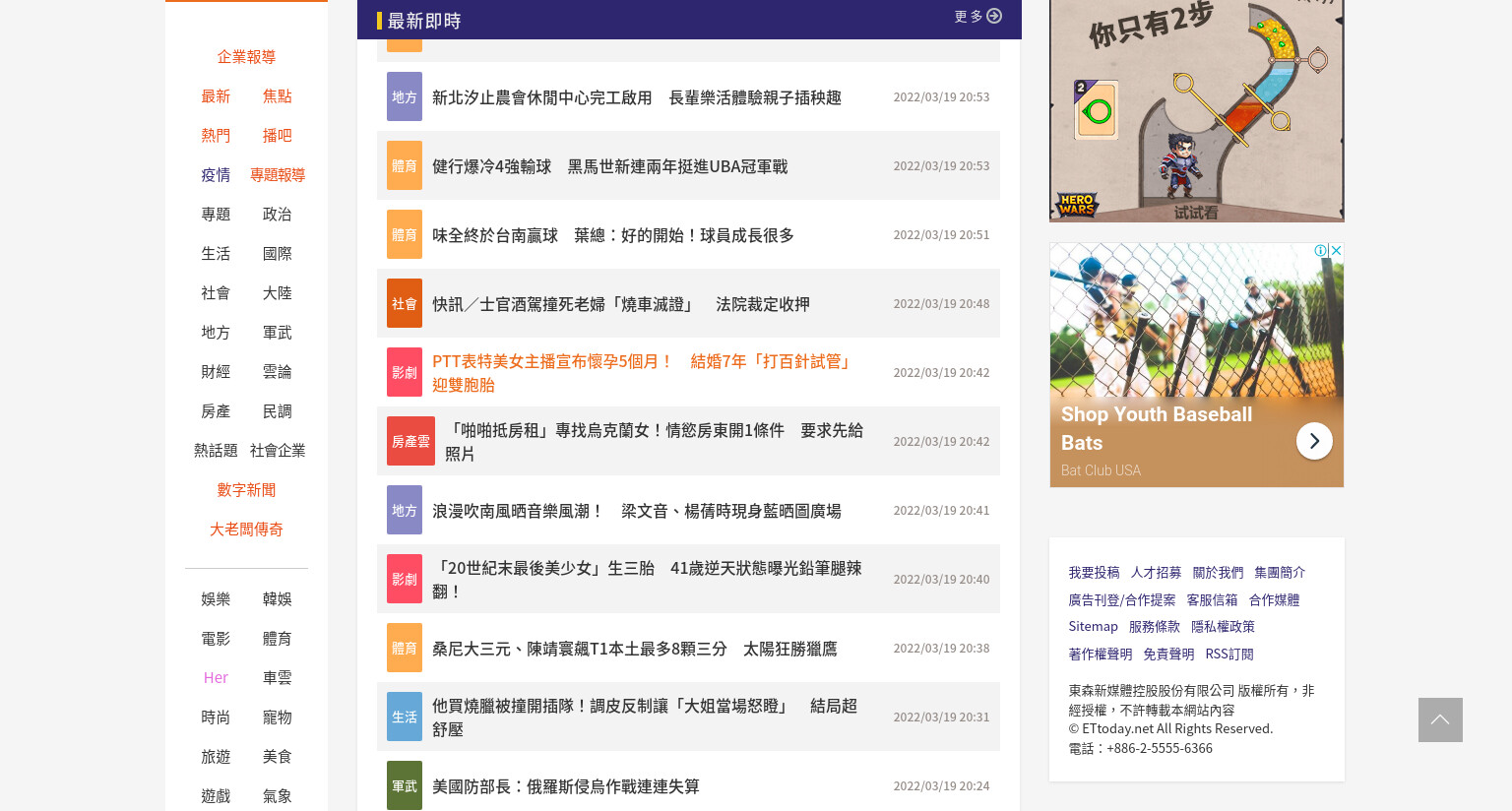Open article 啪啪抵房租 專找烏克蘭女
The image size is (1512, 811).
tap(654, 442)
